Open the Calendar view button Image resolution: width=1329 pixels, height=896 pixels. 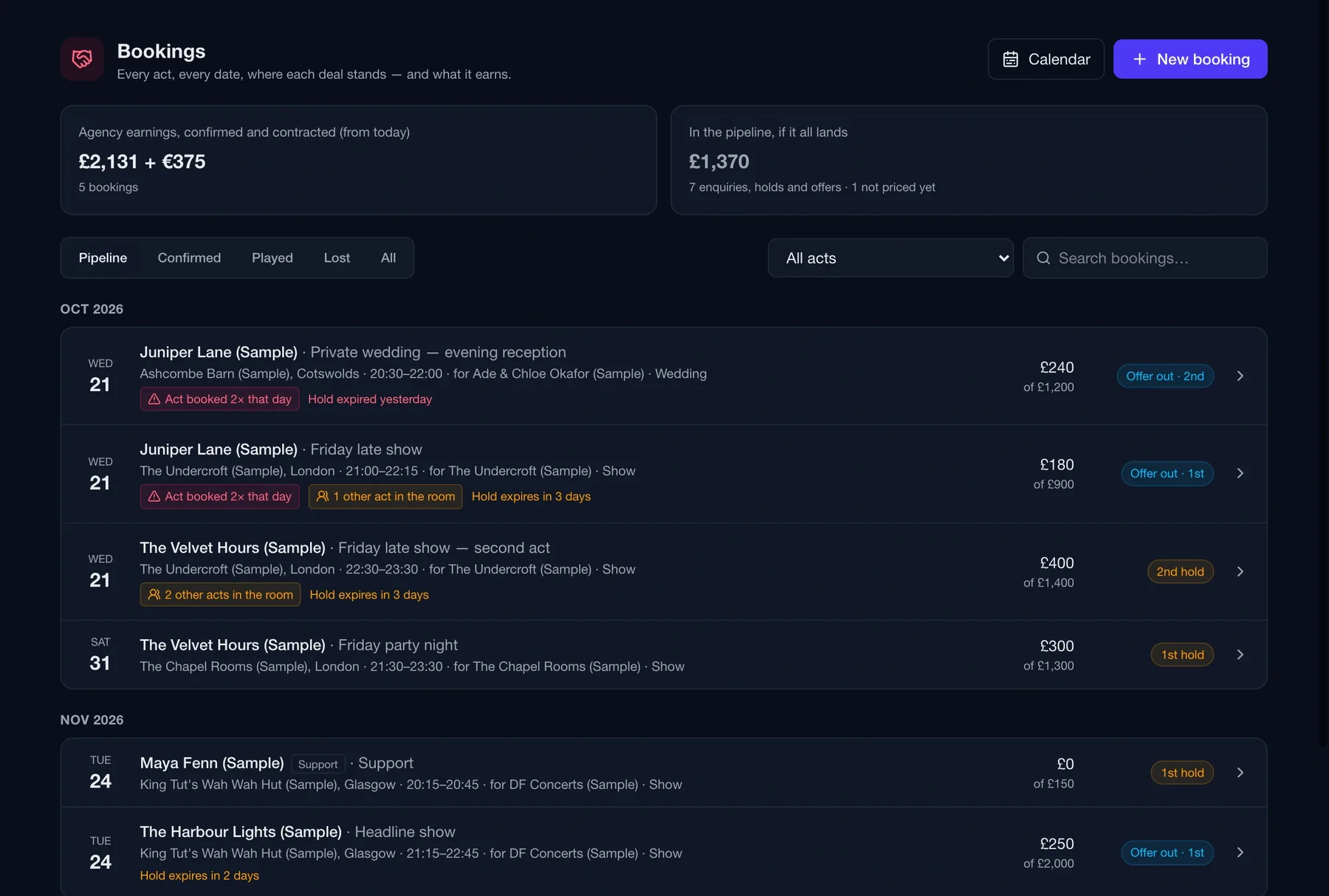pos(1045,59)
